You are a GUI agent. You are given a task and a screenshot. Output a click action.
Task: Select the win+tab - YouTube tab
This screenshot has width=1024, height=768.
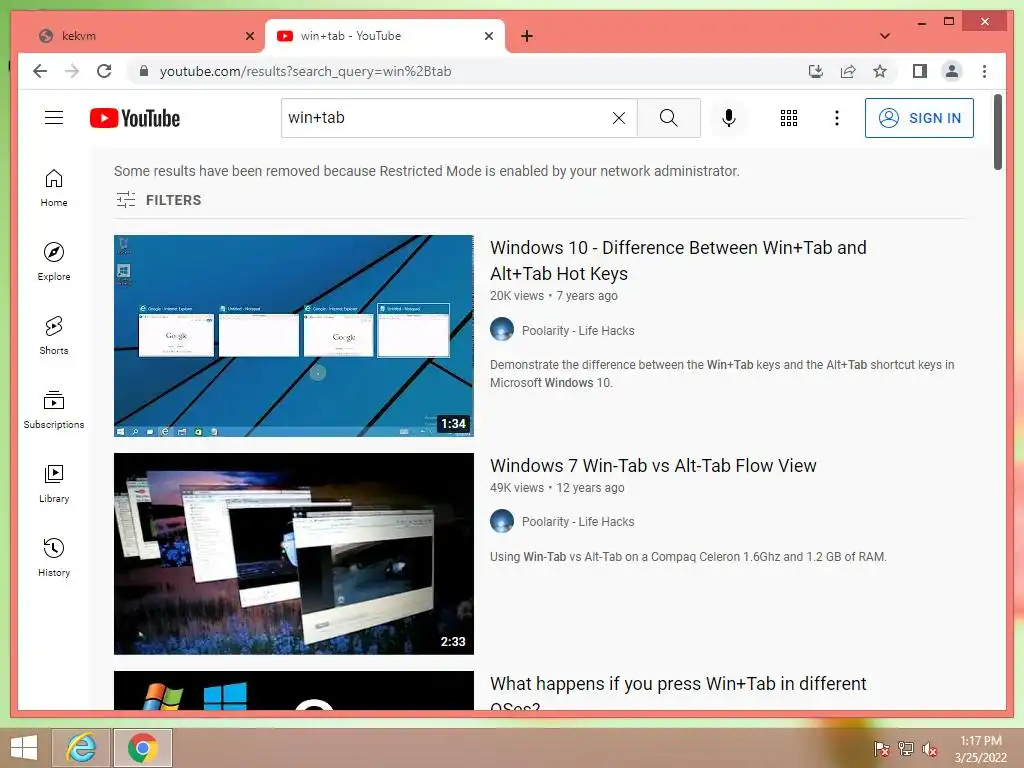(x=385, y=36)
